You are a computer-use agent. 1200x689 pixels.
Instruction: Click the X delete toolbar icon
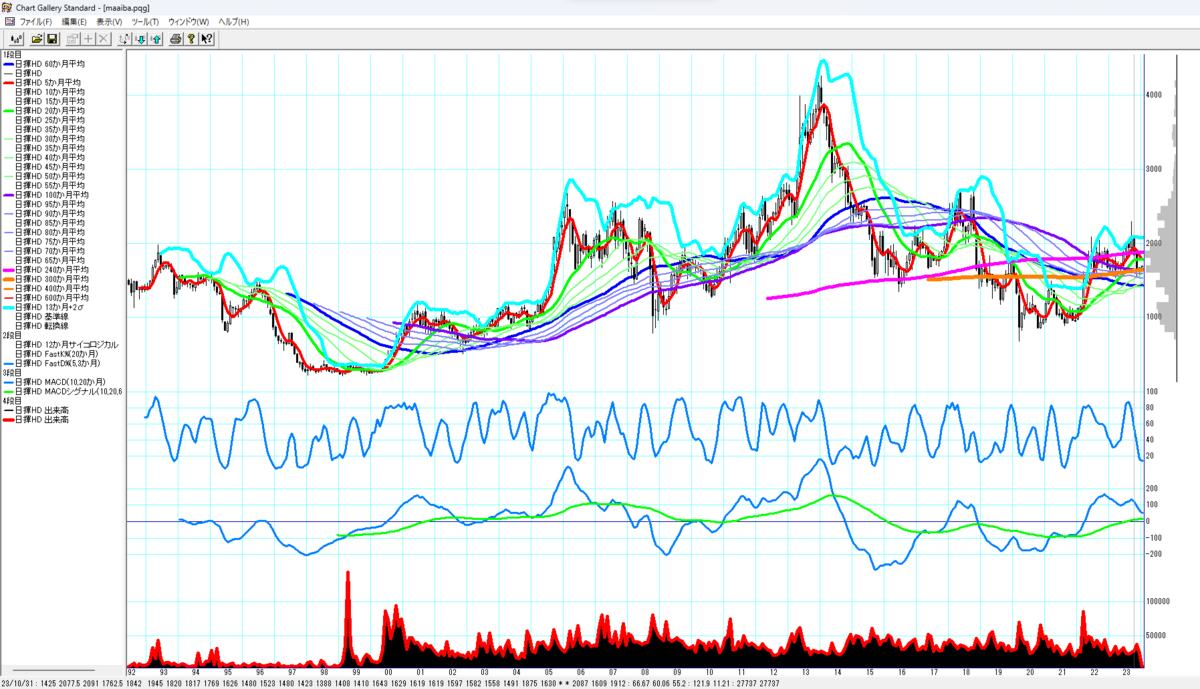103,39
